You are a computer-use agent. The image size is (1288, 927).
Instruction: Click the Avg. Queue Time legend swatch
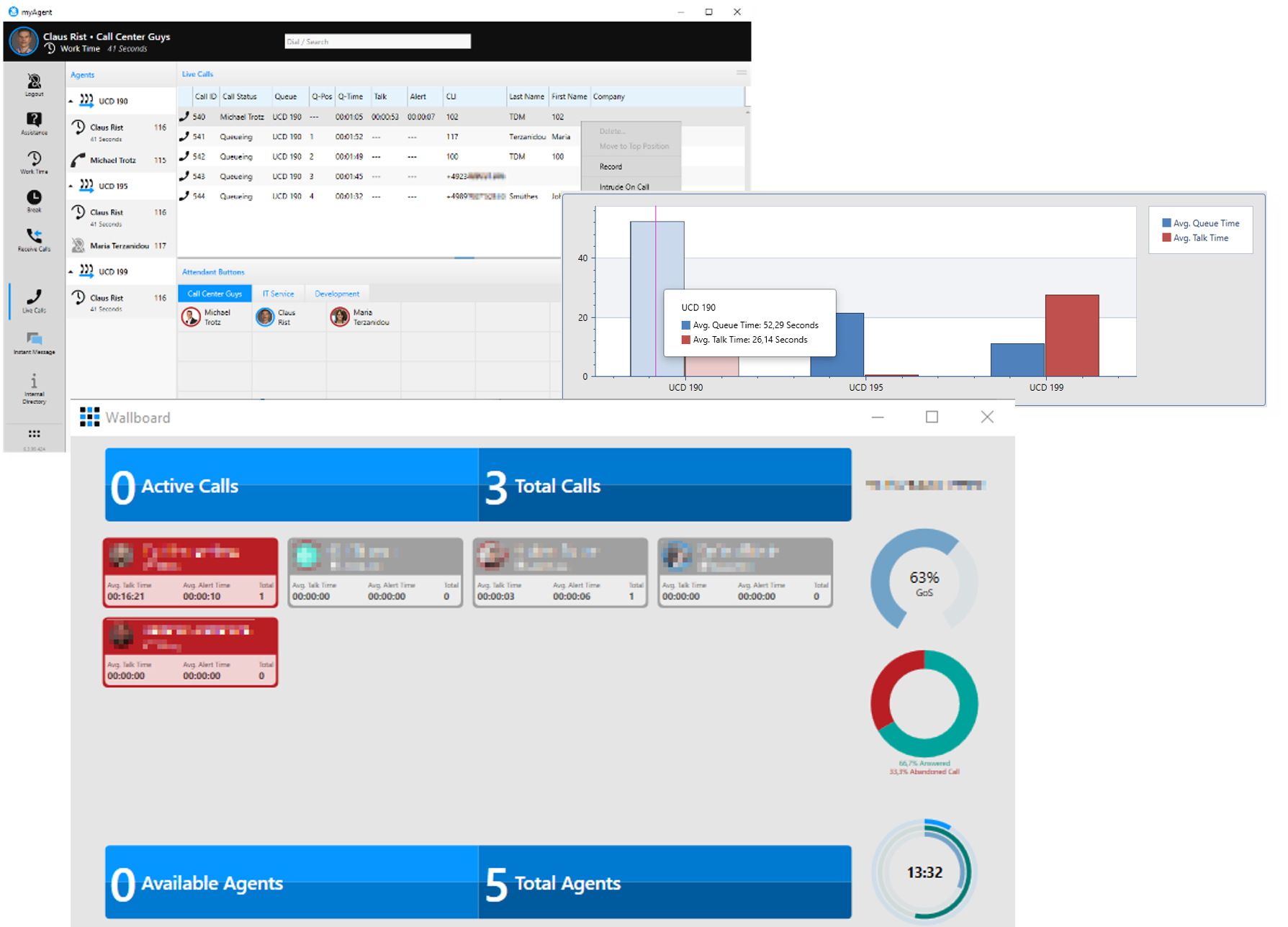coord(1166,223)
